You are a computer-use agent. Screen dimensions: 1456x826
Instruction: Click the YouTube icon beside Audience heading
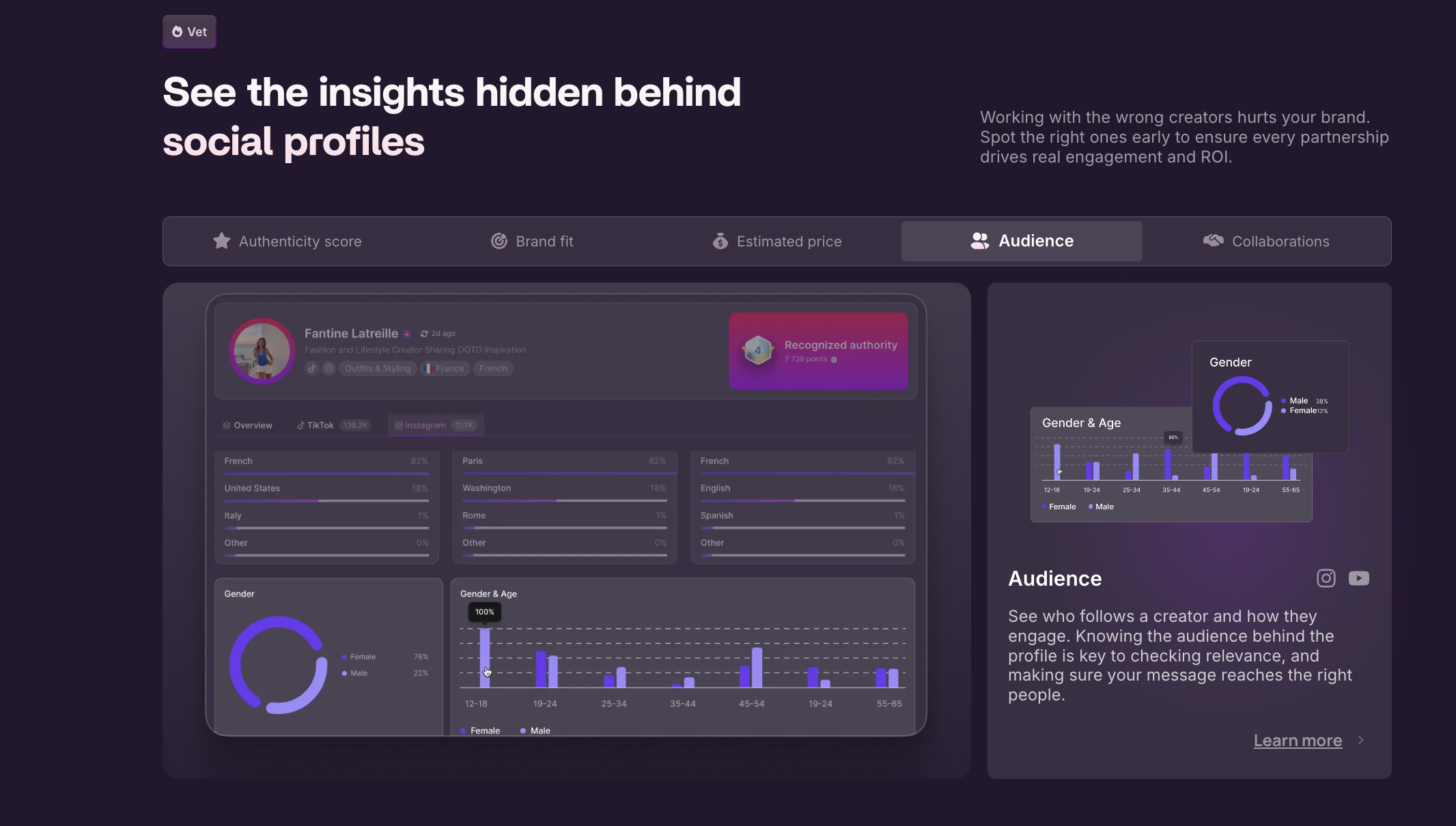[1358, 578]
